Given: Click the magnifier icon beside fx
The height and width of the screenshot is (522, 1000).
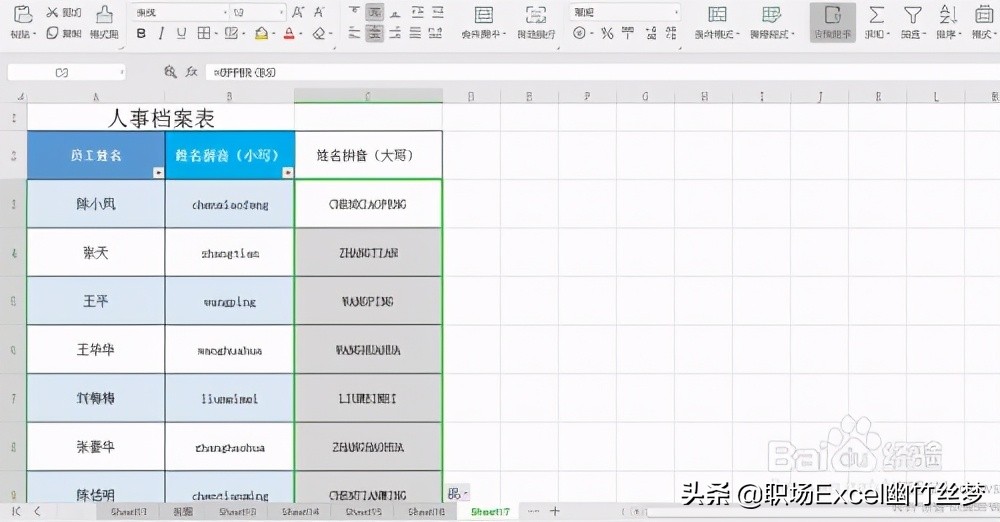Looking at the screenshot, I should pos(170,72).
